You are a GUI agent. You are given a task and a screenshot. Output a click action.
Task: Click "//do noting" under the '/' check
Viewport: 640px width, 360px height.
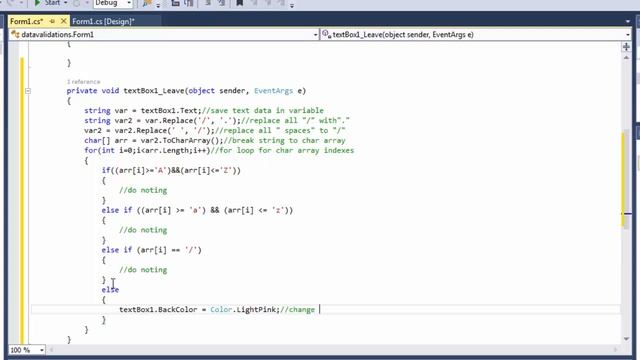pos(143,270)
